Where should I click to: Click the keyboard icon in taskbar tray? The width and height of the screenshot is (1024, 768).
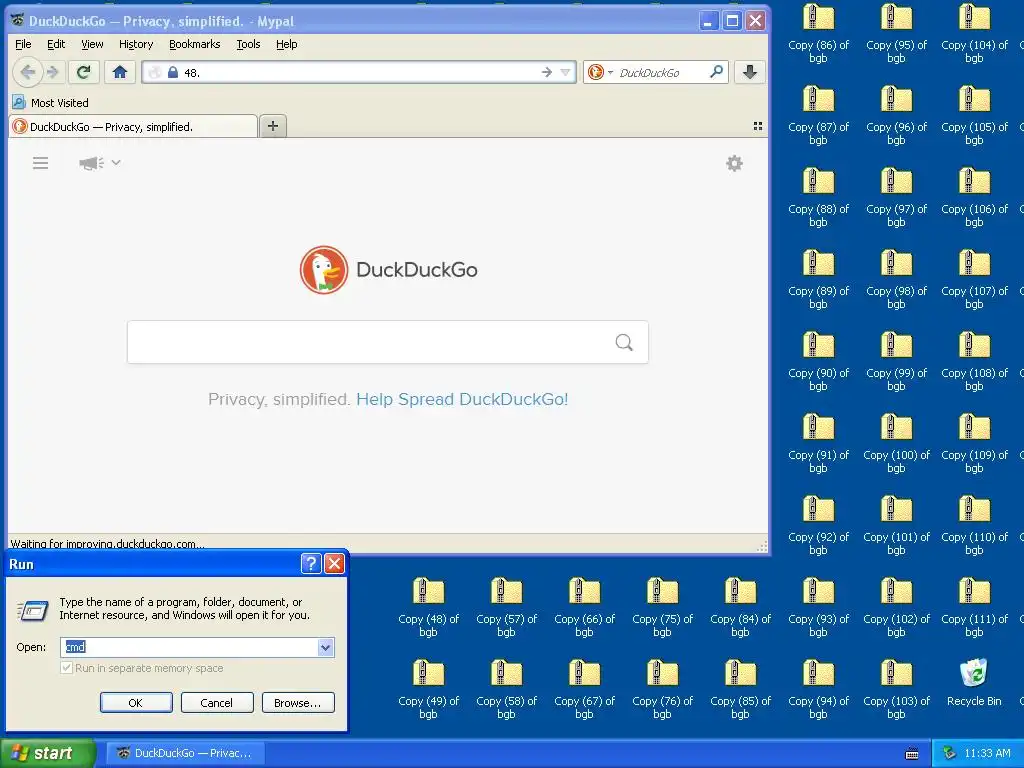click(x=912, y=754)
